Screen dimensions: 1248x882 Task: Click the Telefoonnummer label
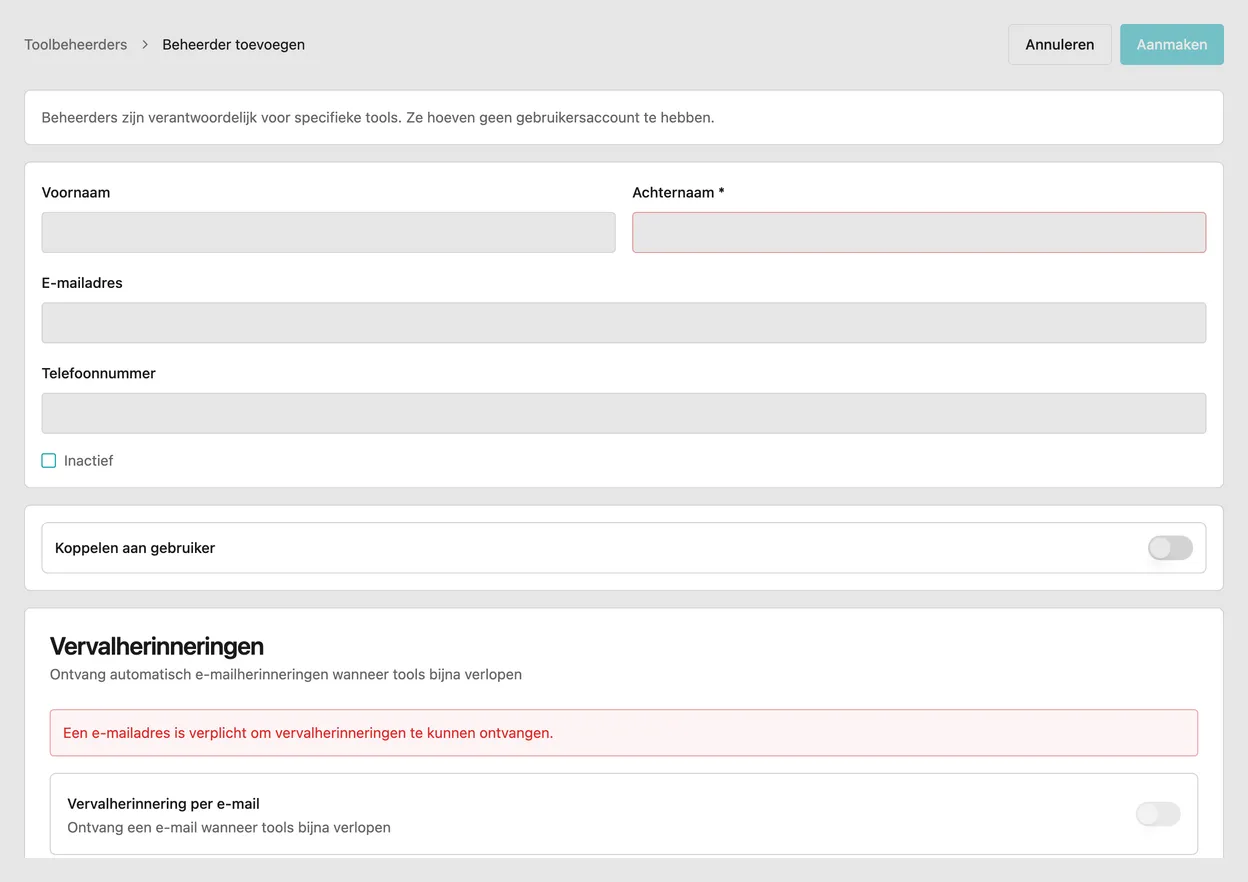[x=99, y=373]
